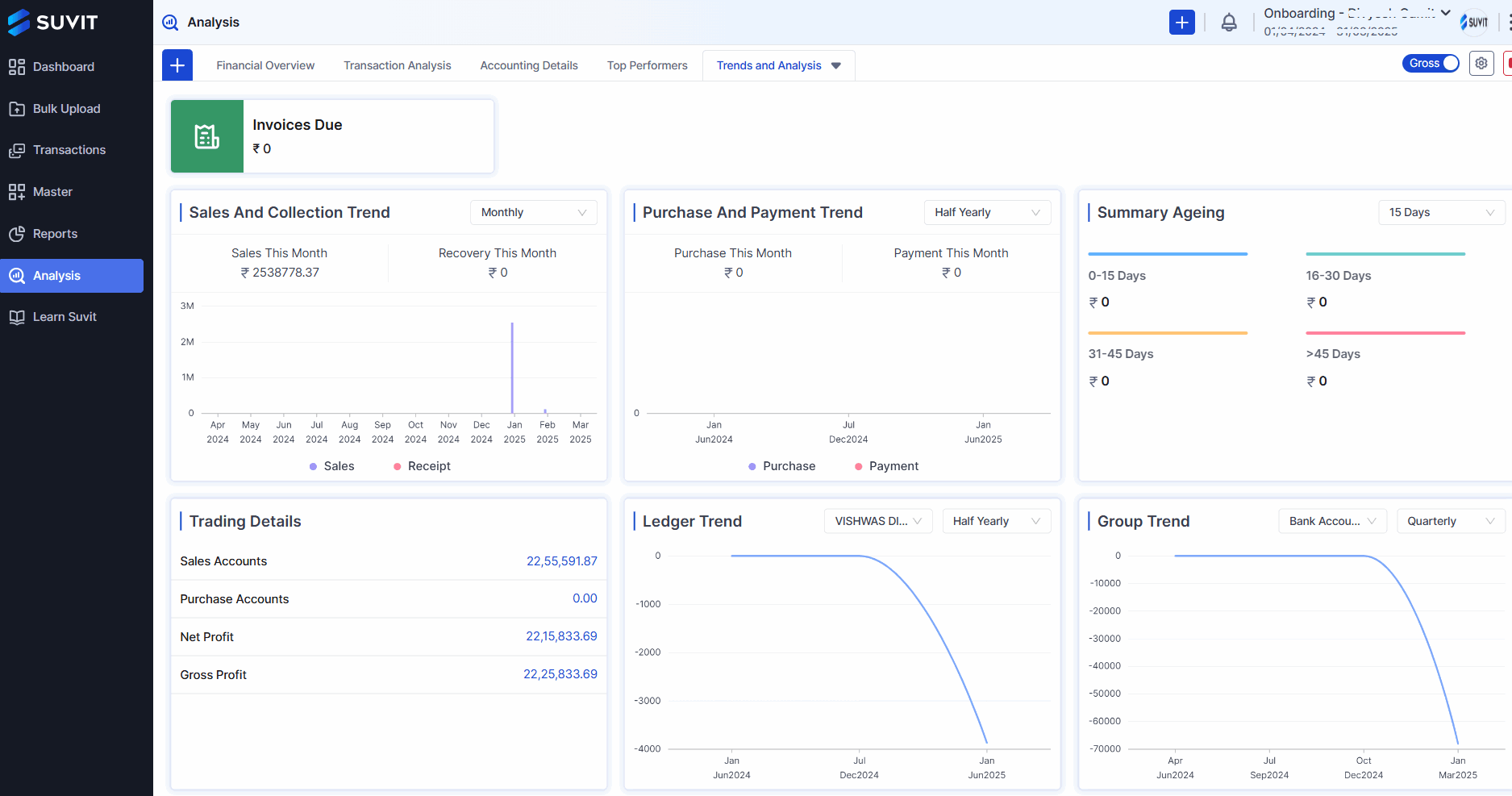
Task: Click the Suvit profile avatar
Action: coord(1474,23)
